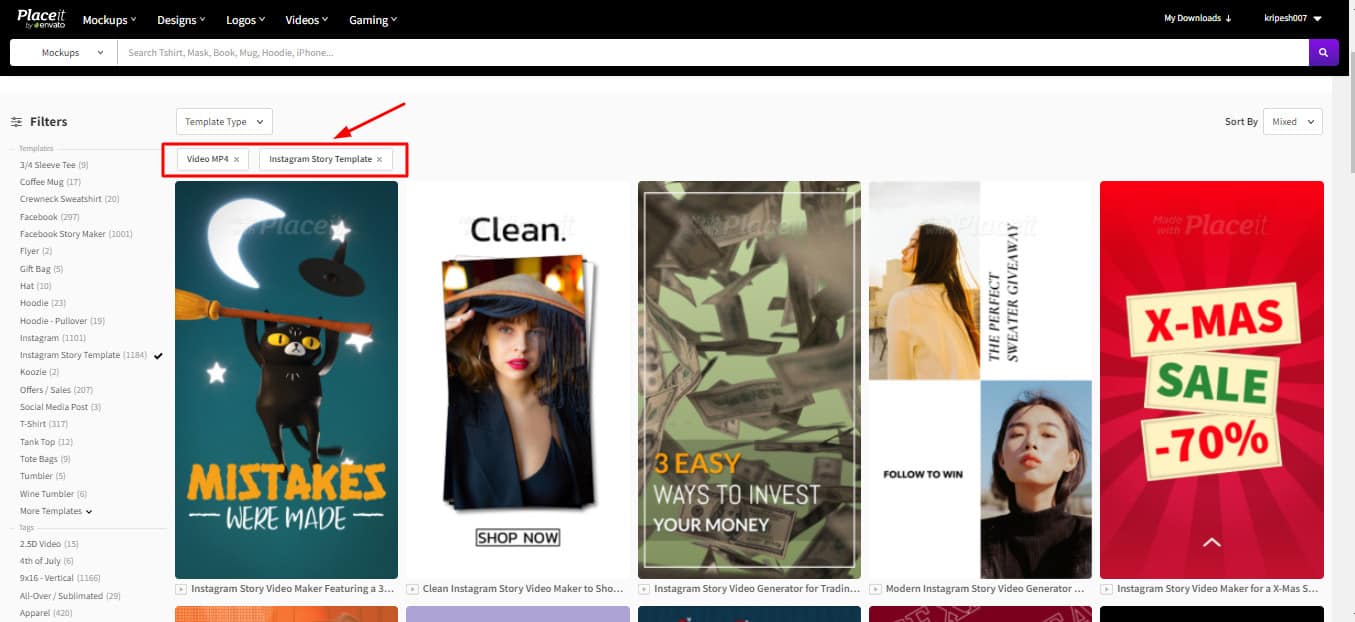Image resolution: width=1355 pixels, height=622 pixels.
Task: Click My Downloads arrow link
Action: (1197, 19)
